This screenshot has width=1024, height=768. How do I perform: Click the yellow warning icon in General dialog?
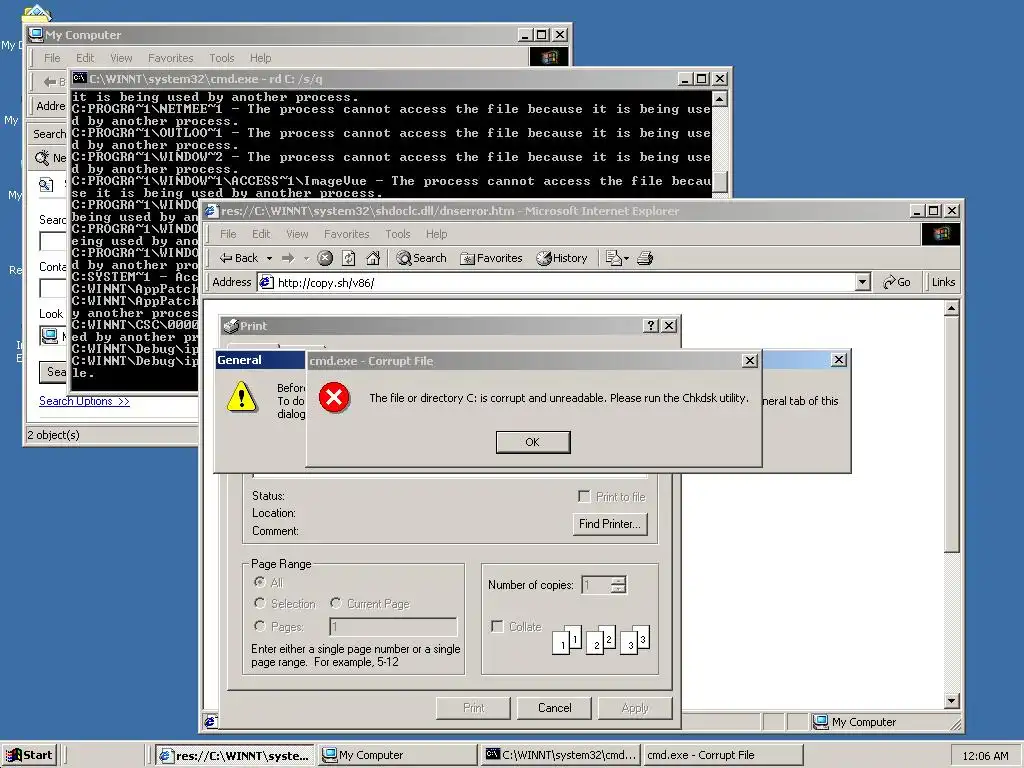[242, 396]
